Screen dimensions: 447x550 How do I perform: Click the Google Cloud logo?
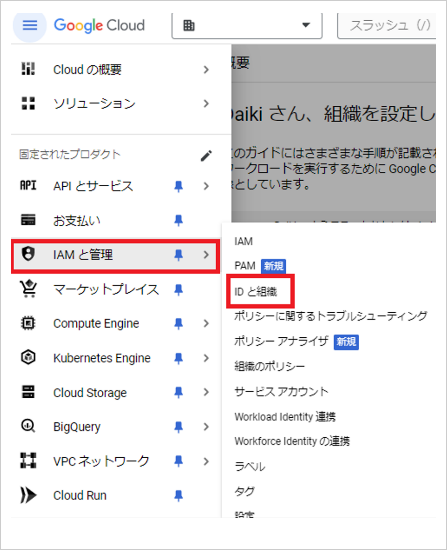click(99, 26)
